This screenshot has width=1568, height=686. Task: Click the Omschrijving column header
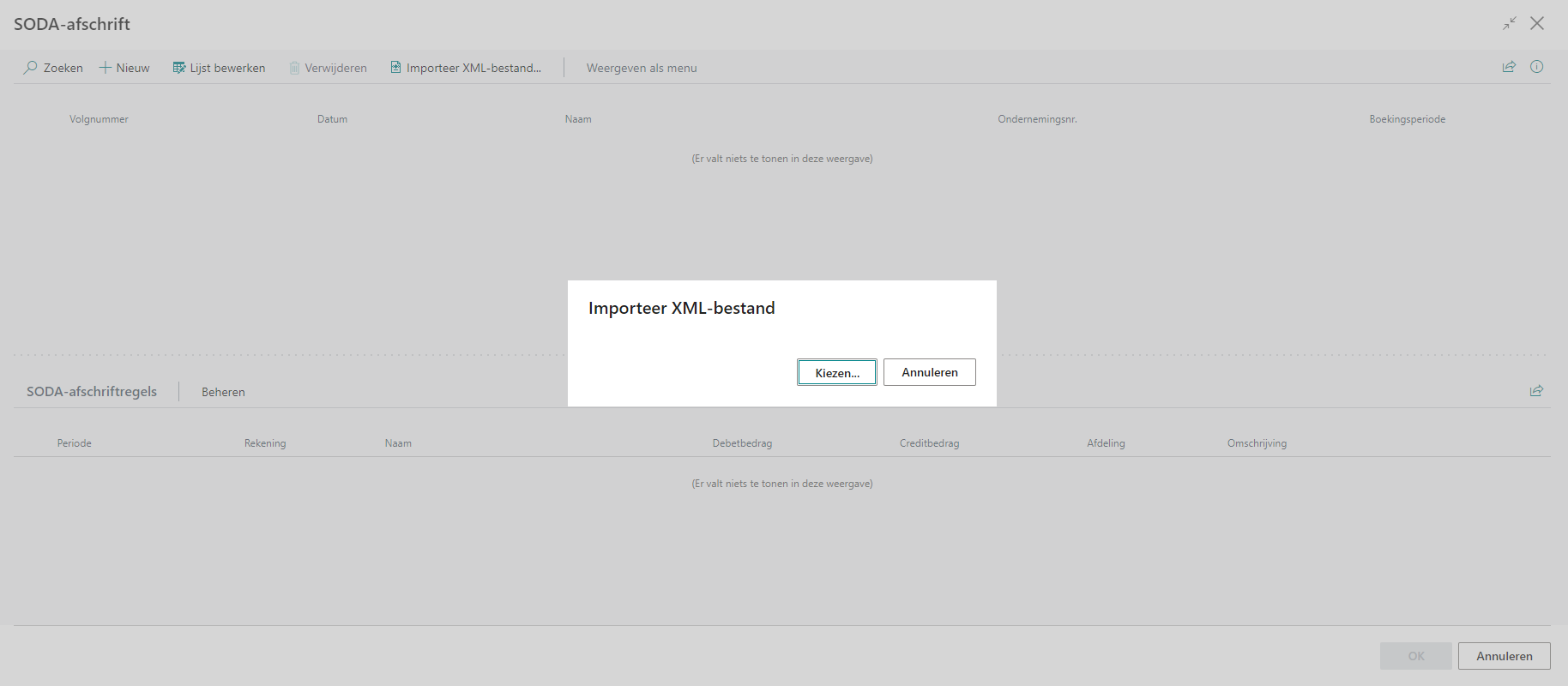(x=1257, y=443)
